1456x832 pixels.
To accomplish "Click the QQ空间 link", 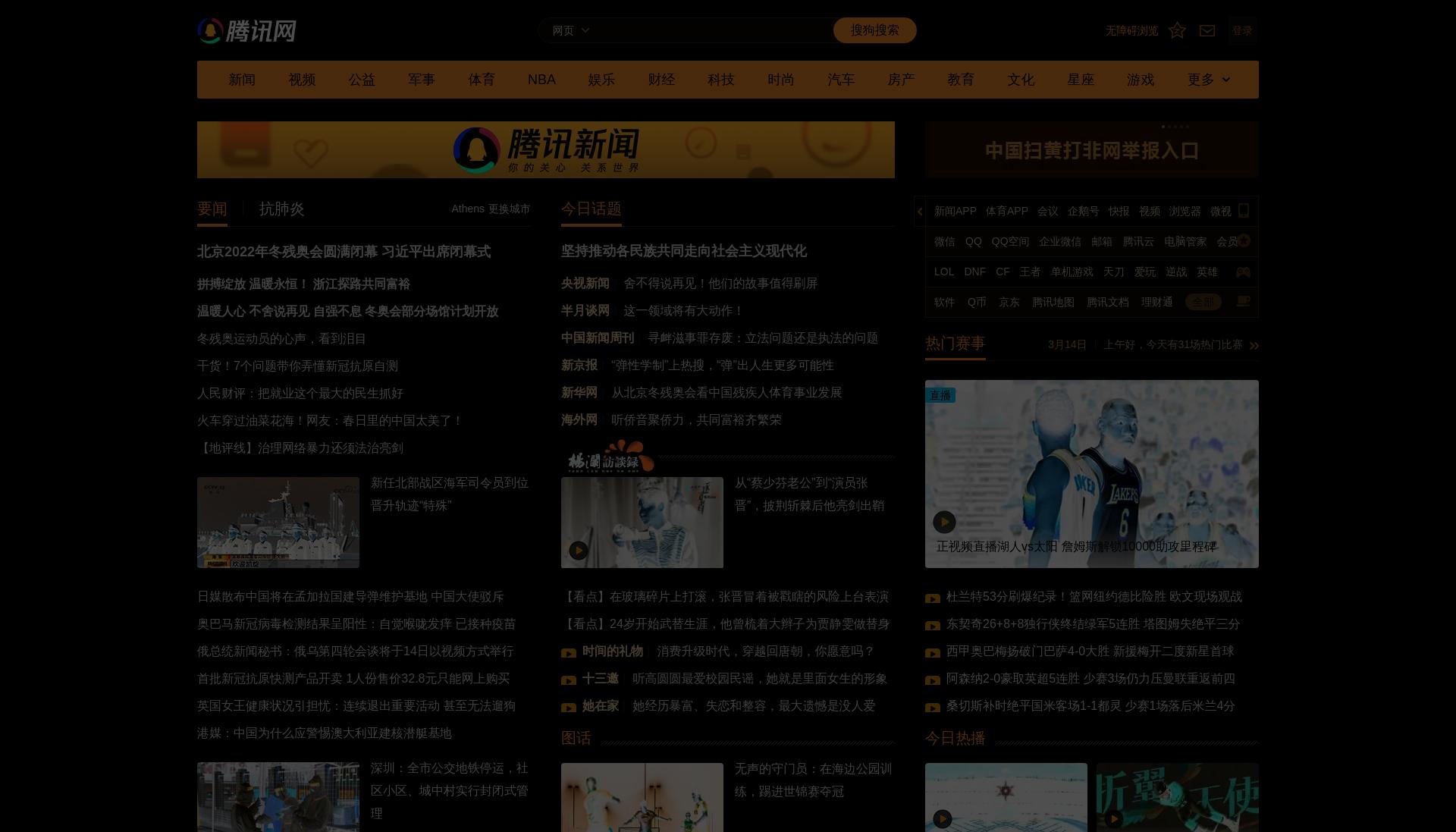I will point(1010,241).
